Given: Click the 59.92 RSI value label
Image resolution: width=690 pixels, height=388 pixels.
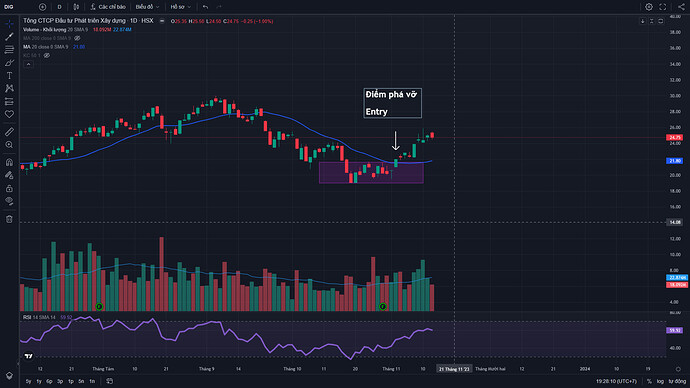Looking at the screenshot, I should pyautogui.click(x=675, y=330).
